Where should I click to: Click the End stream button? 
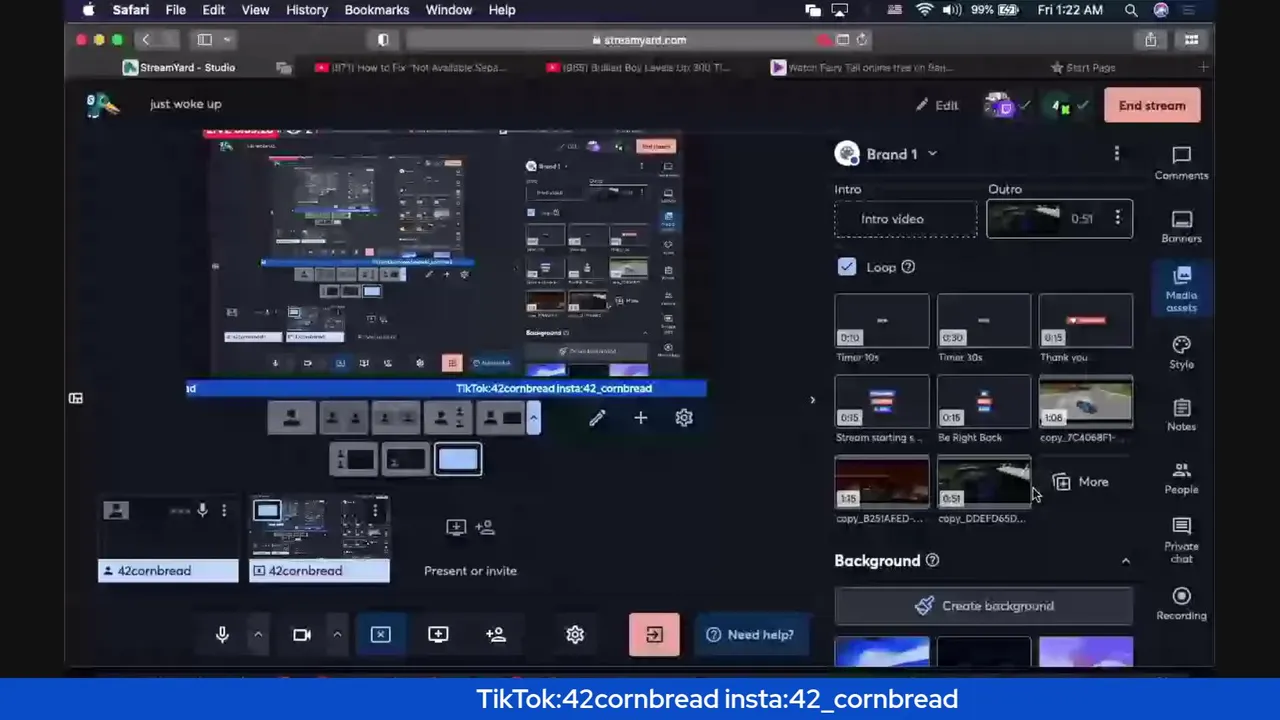(x=1152, y=106)
